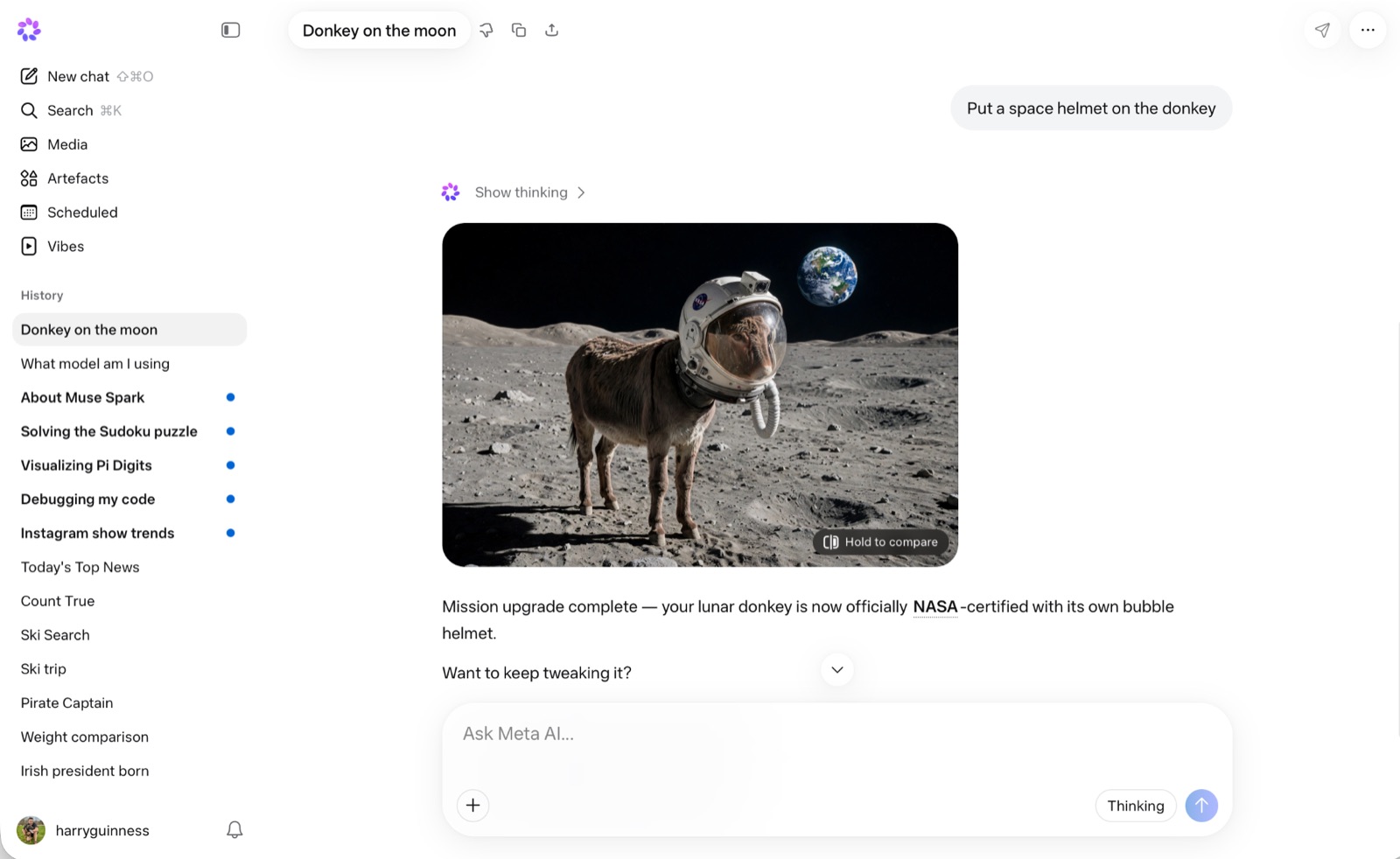Click the NASA link in the response
This screenshot has width=1400, height=859.
(935, 606)
